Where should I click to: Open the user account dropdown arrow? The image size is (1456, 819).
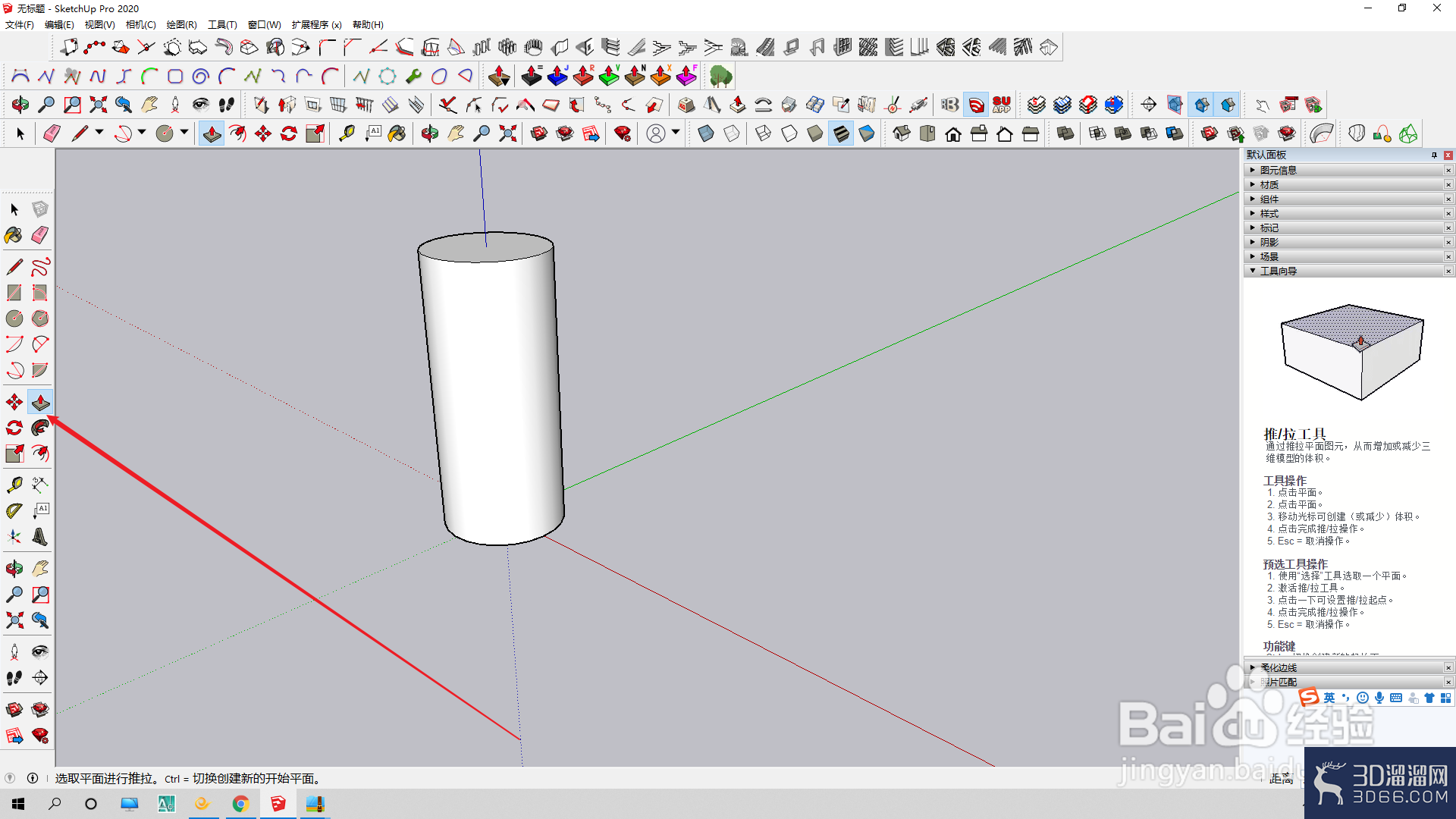click(x=676, y=133)
